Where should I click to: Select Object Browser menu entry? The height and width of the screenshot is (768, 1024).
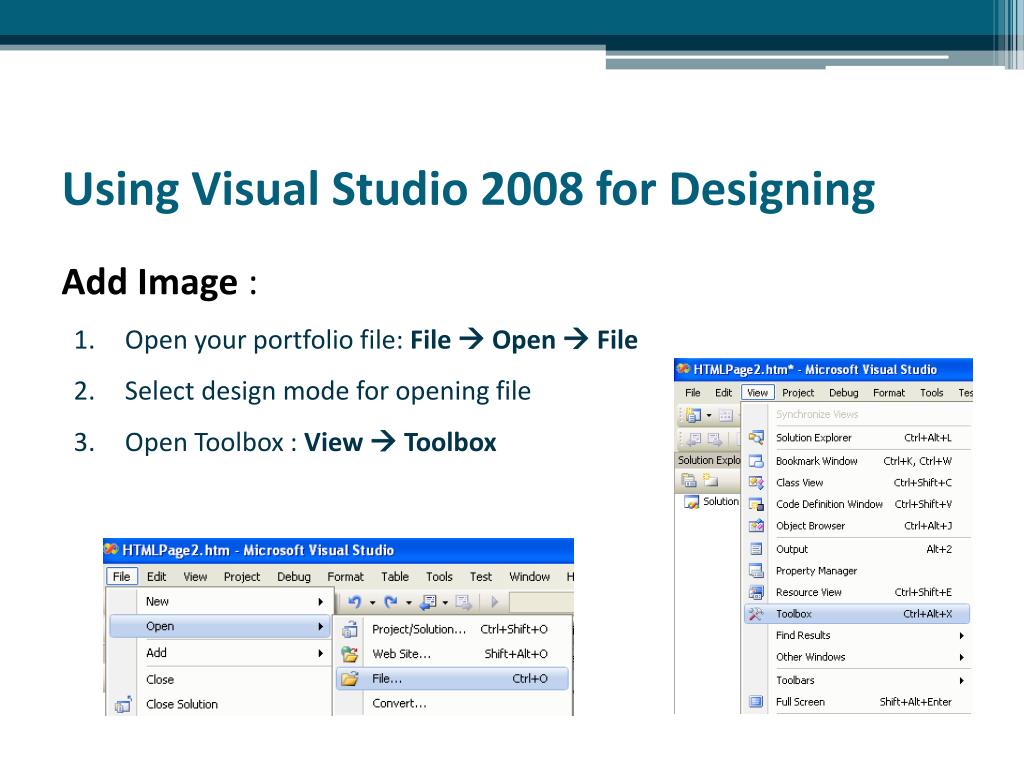tap(857, 526)
